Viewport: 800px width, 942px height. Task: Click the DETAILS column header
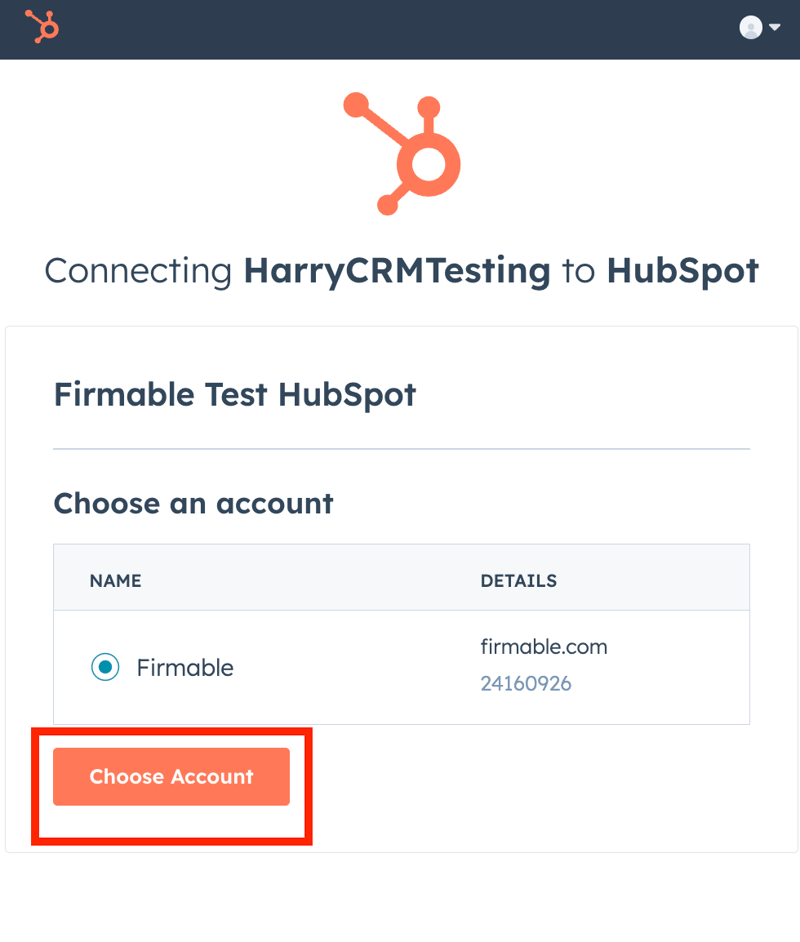click(519, 580)
